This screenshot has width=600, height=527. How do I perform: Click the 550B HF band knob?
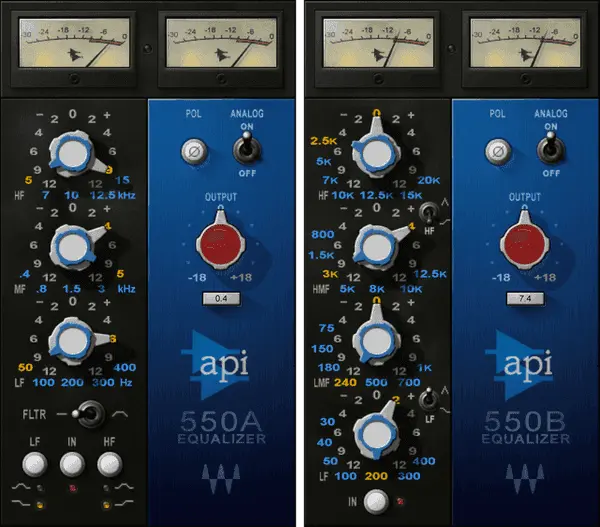tap(377, 154)
